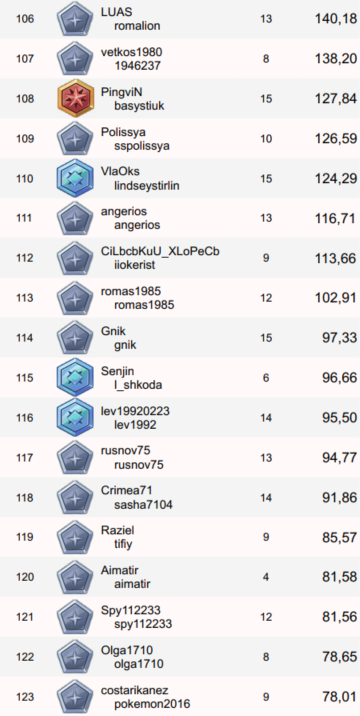Click the score 94,77
This screenshot has width=360, height=716.
click(339, 458)
